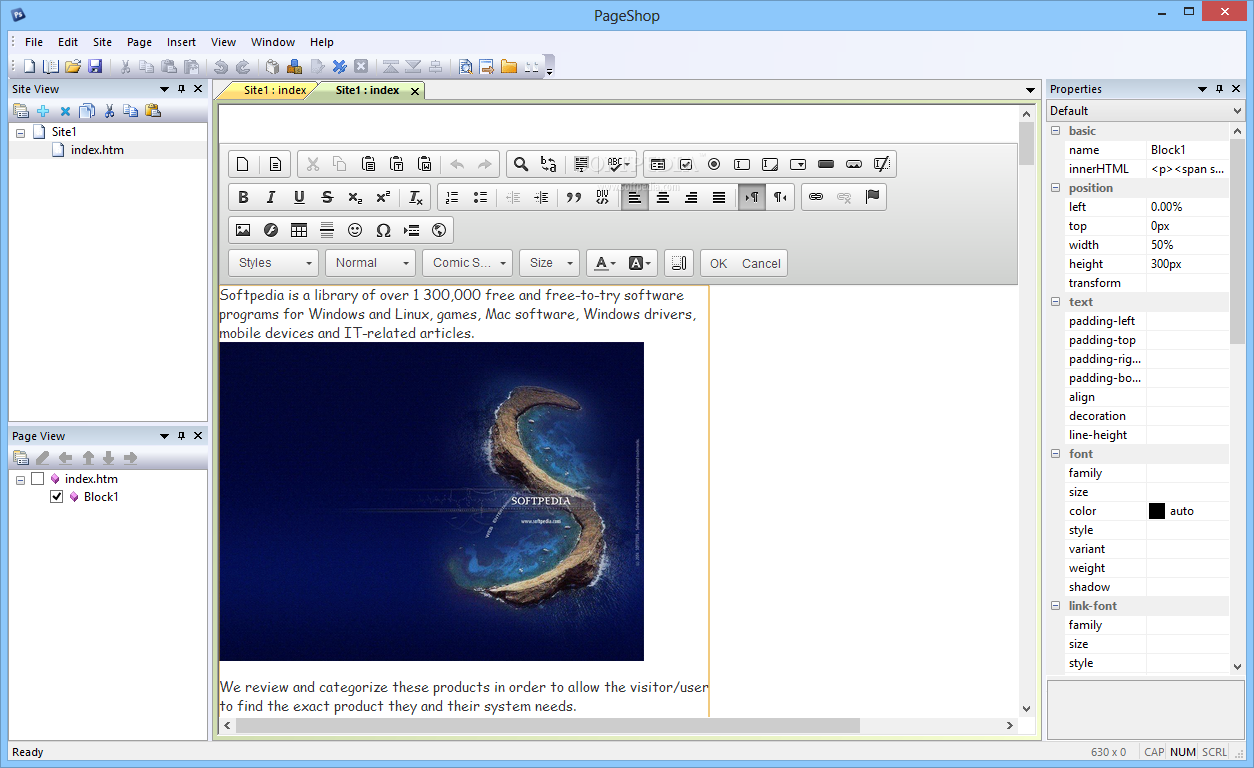
Task: Click the Replace icon in editor toolbar
Action: pos(548,165)
